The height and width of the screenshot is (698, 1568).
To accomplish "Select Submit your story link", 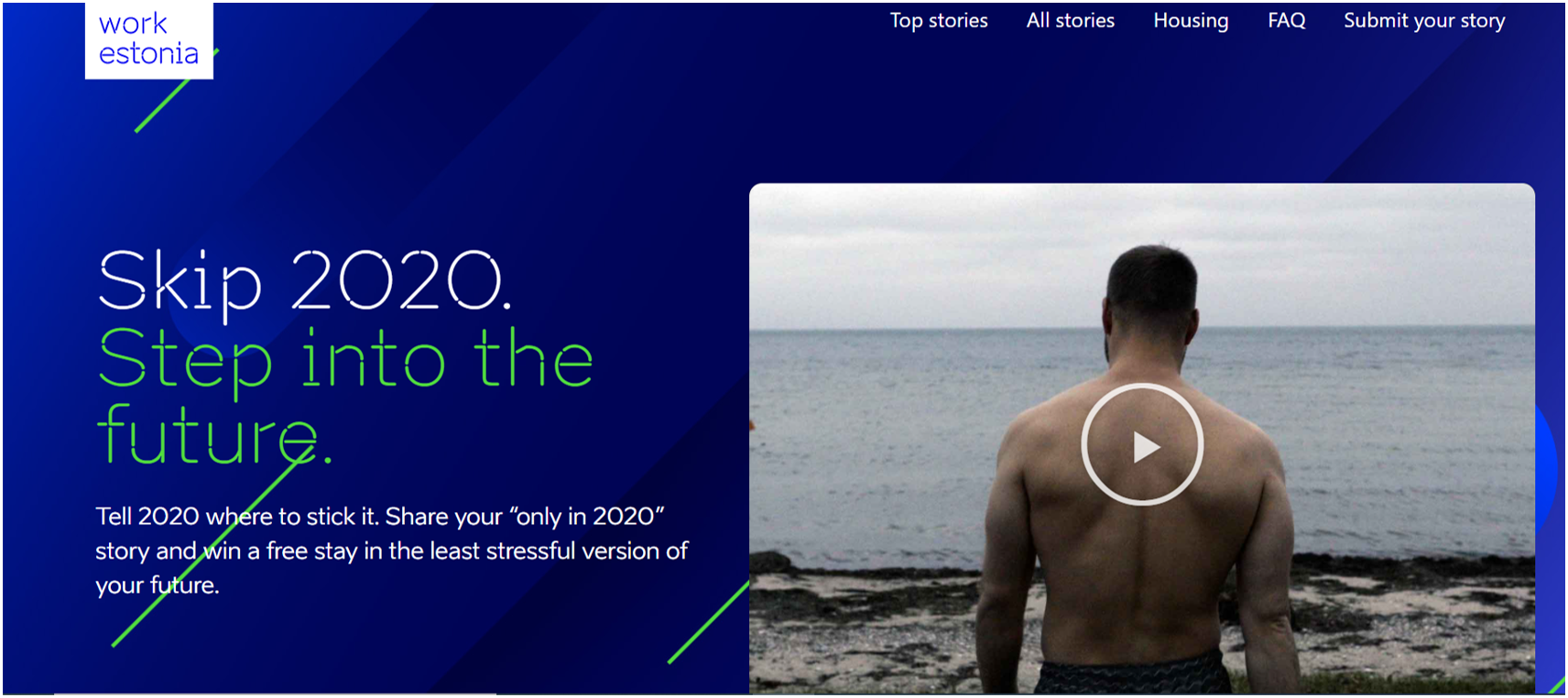I will [x=1424, y=20].
